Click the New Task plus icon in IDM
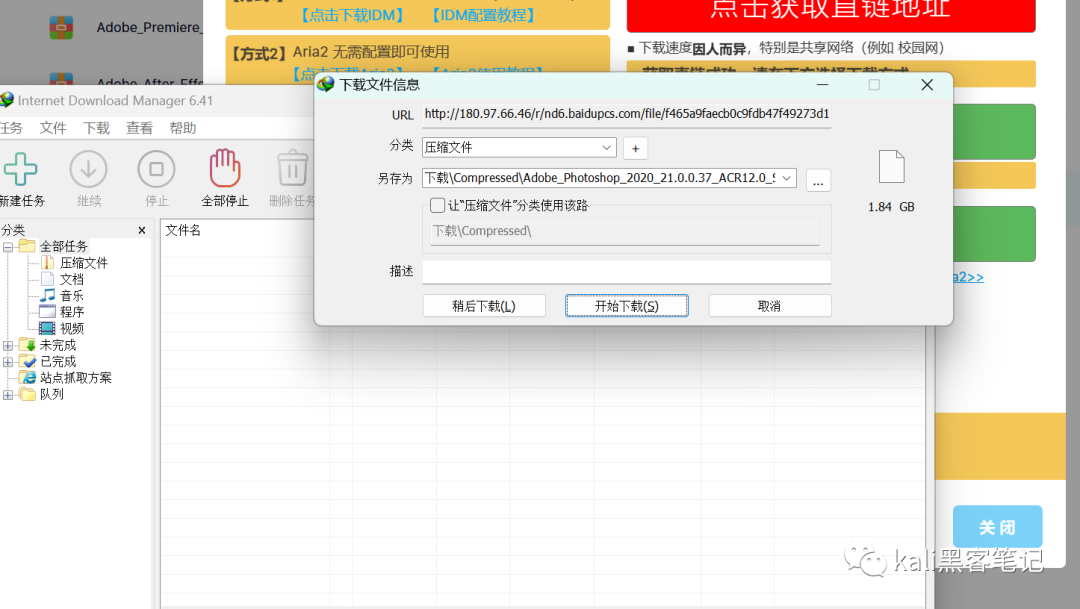The image size is (1080, 609). tap(20, 169)
